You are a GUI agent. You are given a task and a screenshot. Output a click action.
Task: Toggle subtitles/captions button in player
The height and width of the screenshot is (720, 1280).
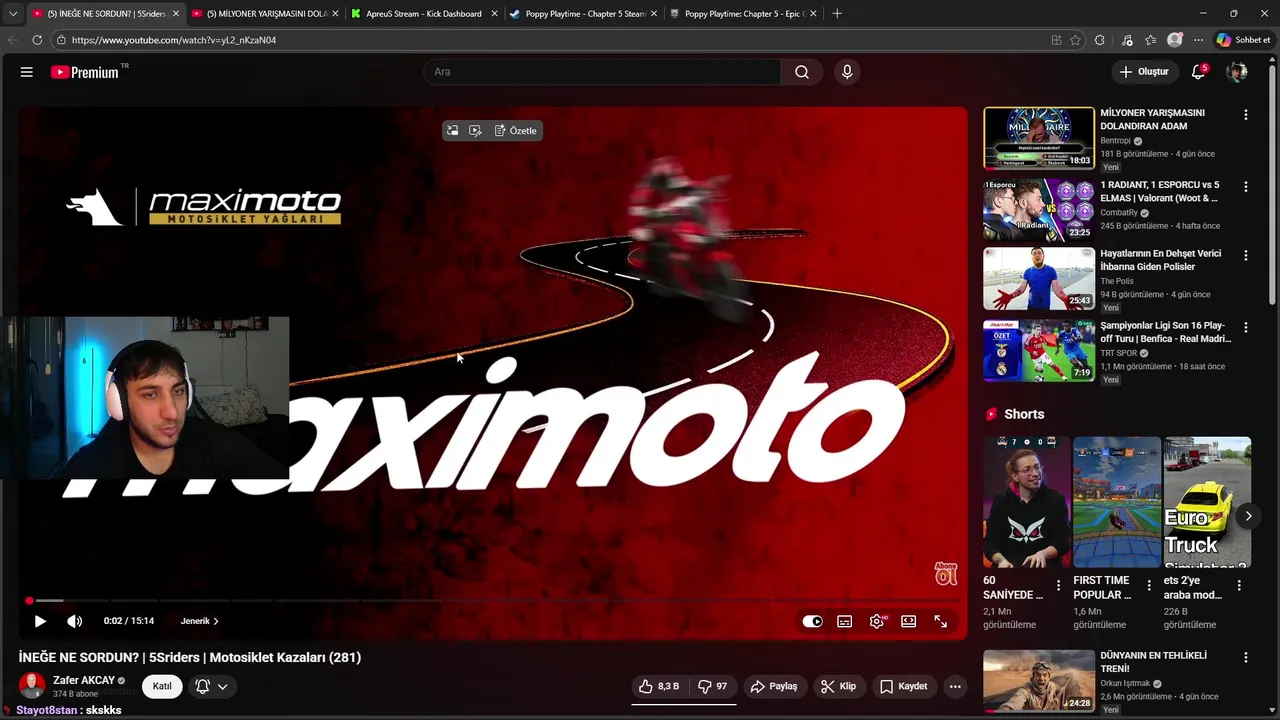pyautogui.click(x=845, y=621)
